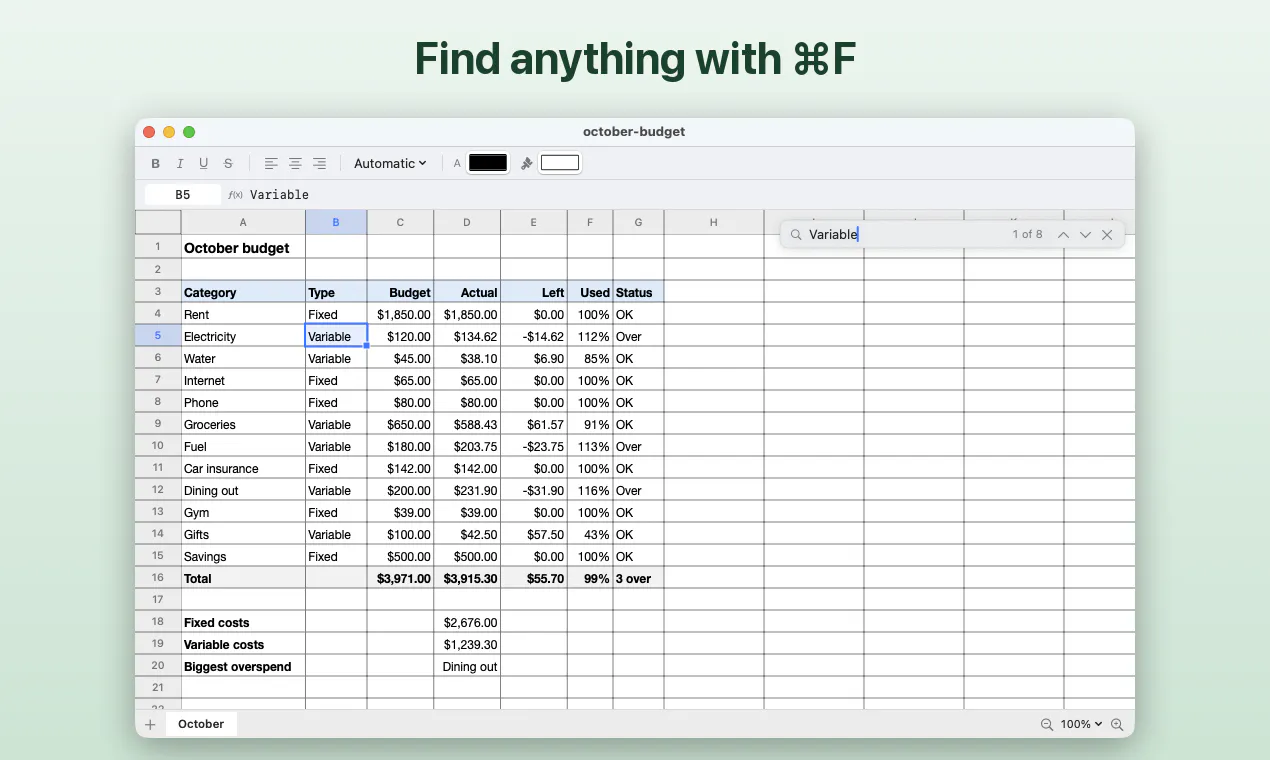
Task: Click the B5 cell reference box
Action: 183,195
